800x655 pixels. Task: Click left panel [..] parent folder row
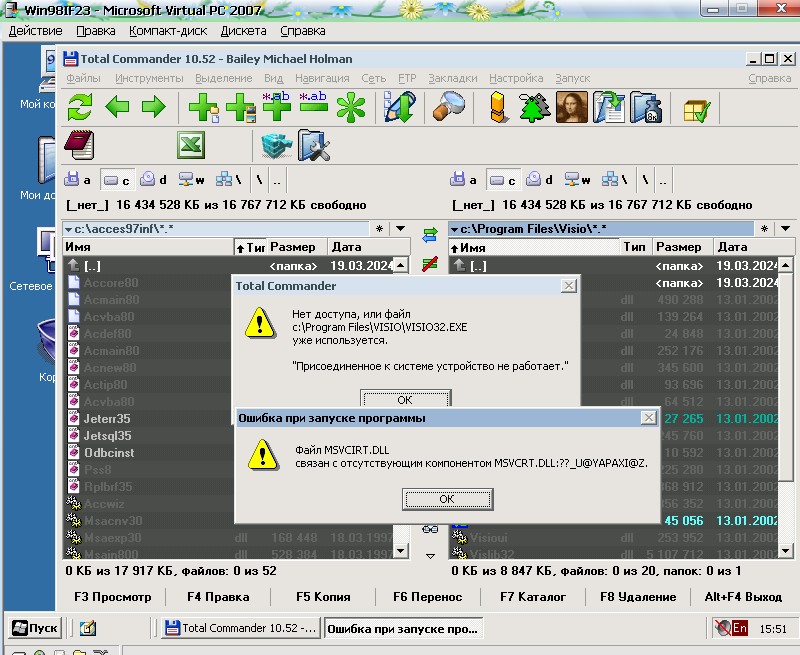click(x=228, y=266)
